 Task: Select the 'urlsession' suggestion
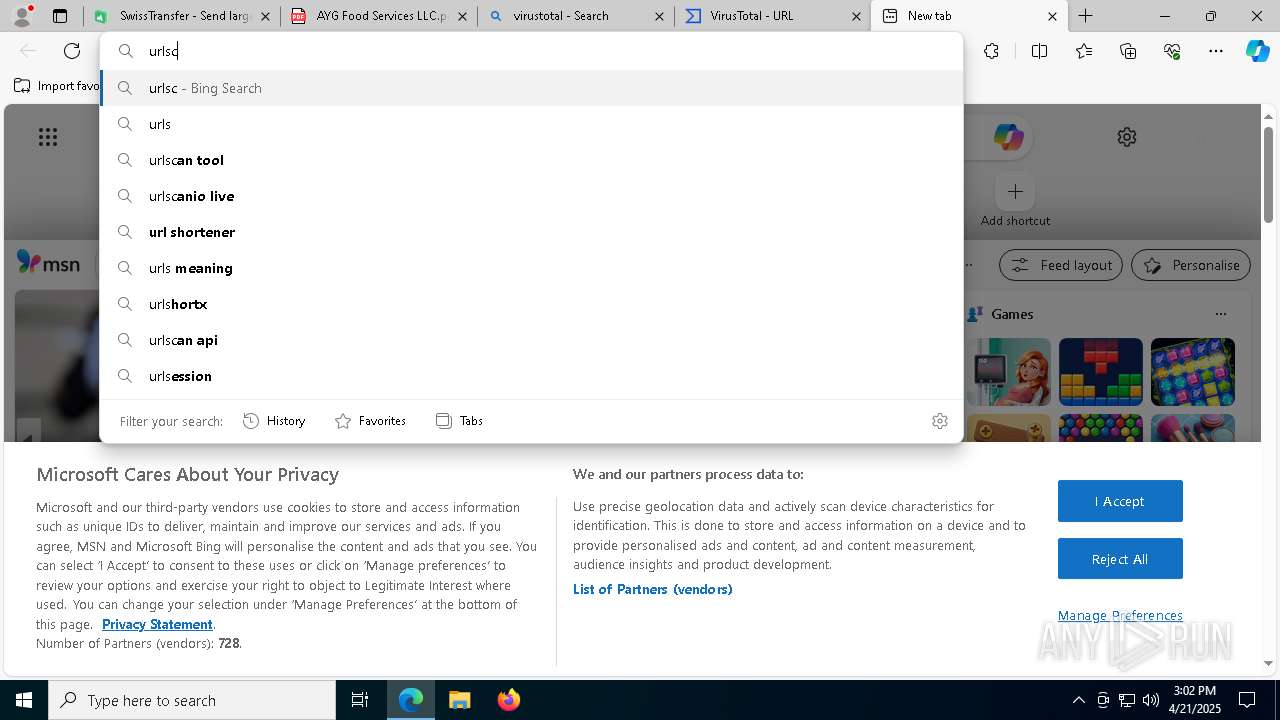(x=531, y=376)
